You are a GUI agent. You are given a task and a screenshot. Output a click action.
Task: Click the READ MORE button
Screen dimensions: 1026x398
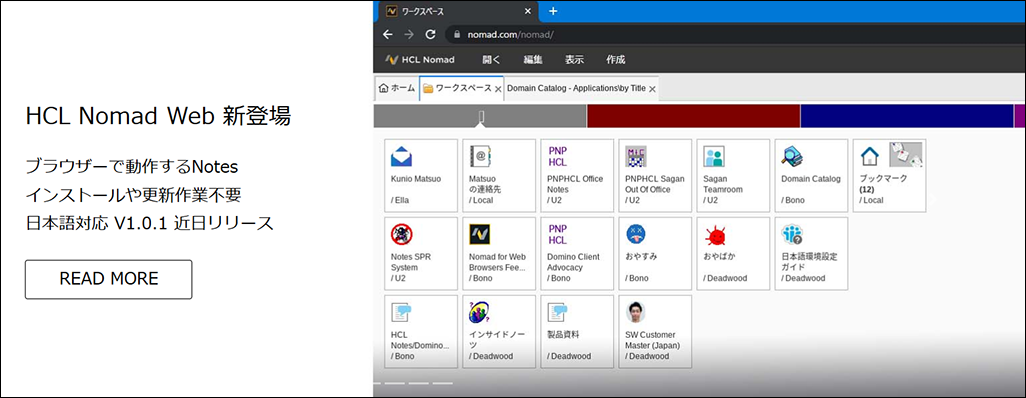pos(109,280)
